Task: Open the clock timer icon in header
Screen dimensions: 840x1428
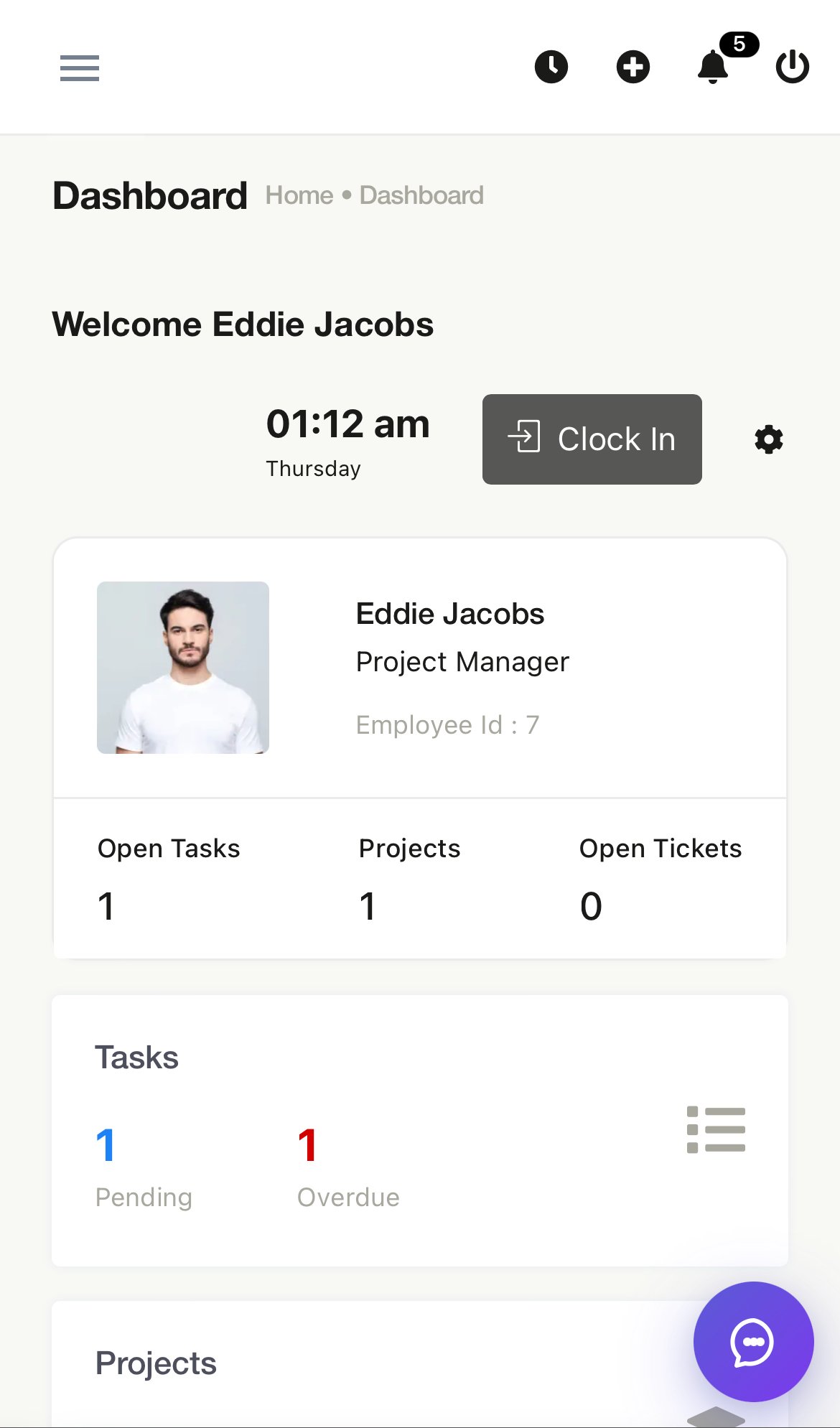Action: pyautogui.click(x=551, y=67)
